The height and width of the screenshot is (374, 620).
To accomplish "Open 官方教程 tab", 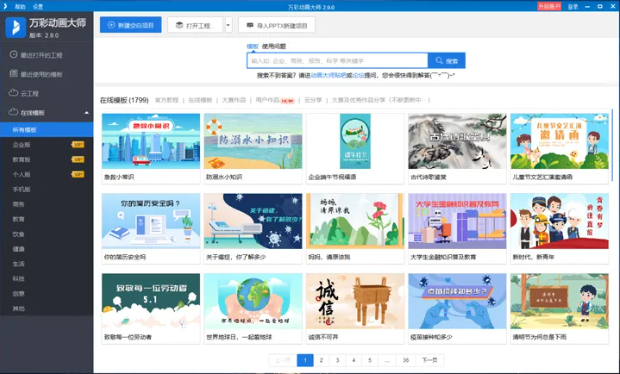I will [166, 100].
